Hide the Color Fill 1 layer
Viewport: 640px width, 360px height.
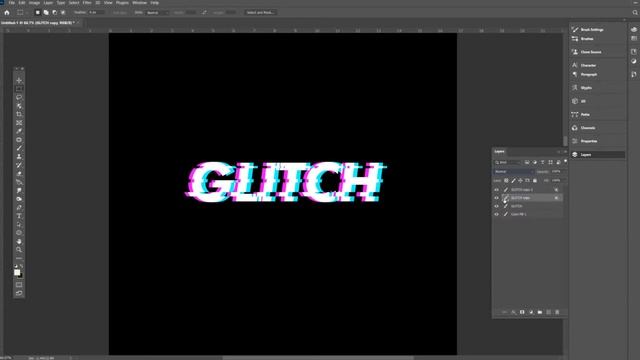[x=496, y=214]
